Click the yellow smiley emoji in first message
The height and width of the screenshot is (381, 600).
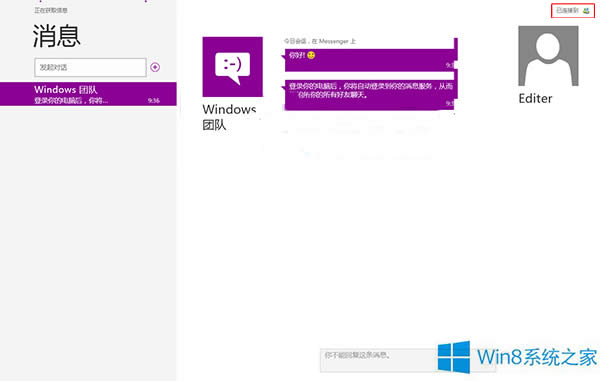tap(311, 55)
